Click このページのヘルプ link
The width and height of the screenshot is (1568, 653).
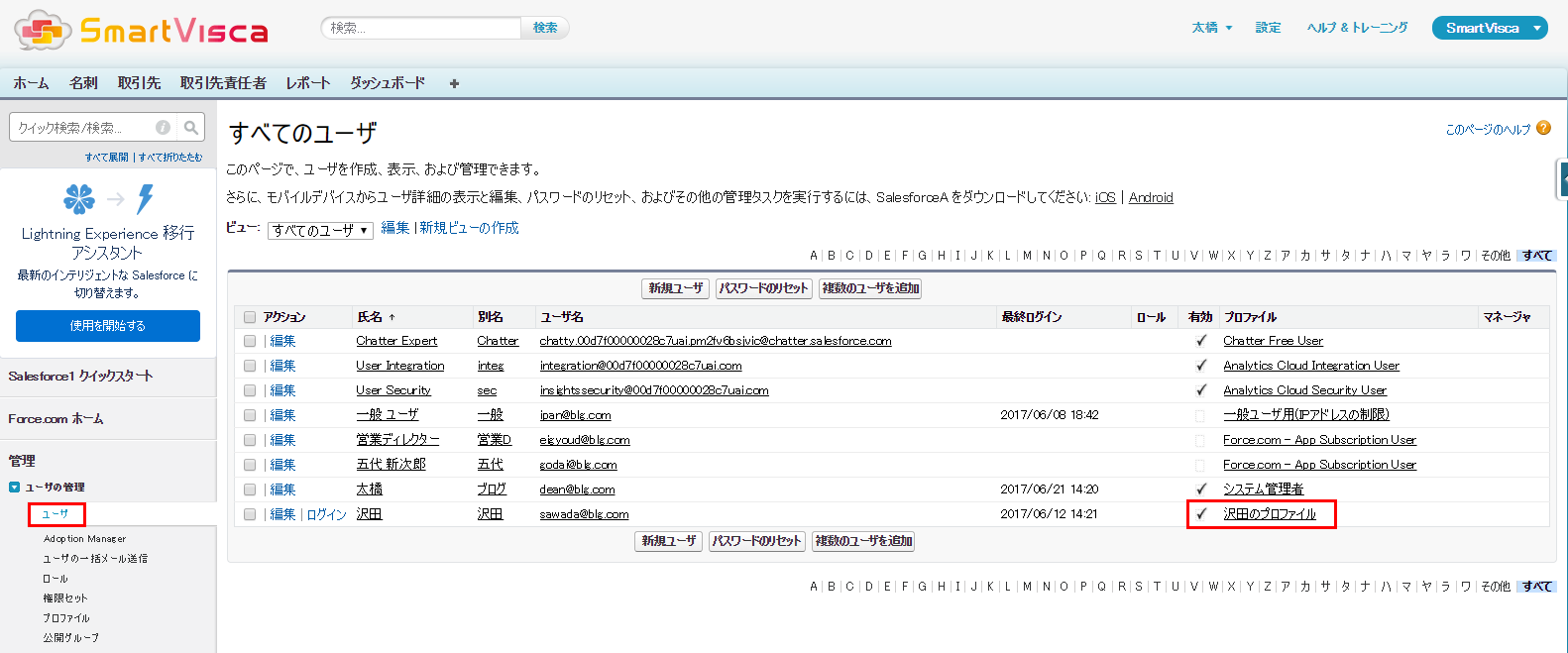click(1488, 129)
